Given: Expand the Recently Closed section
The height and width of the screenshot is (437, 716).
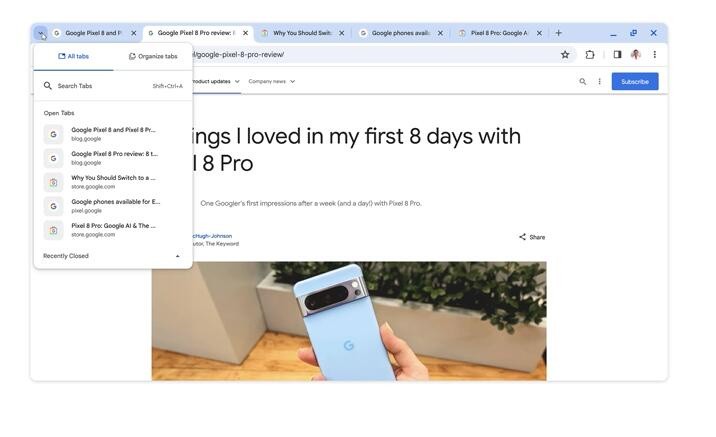Looking at the screenshot, I should click(112, 256).
